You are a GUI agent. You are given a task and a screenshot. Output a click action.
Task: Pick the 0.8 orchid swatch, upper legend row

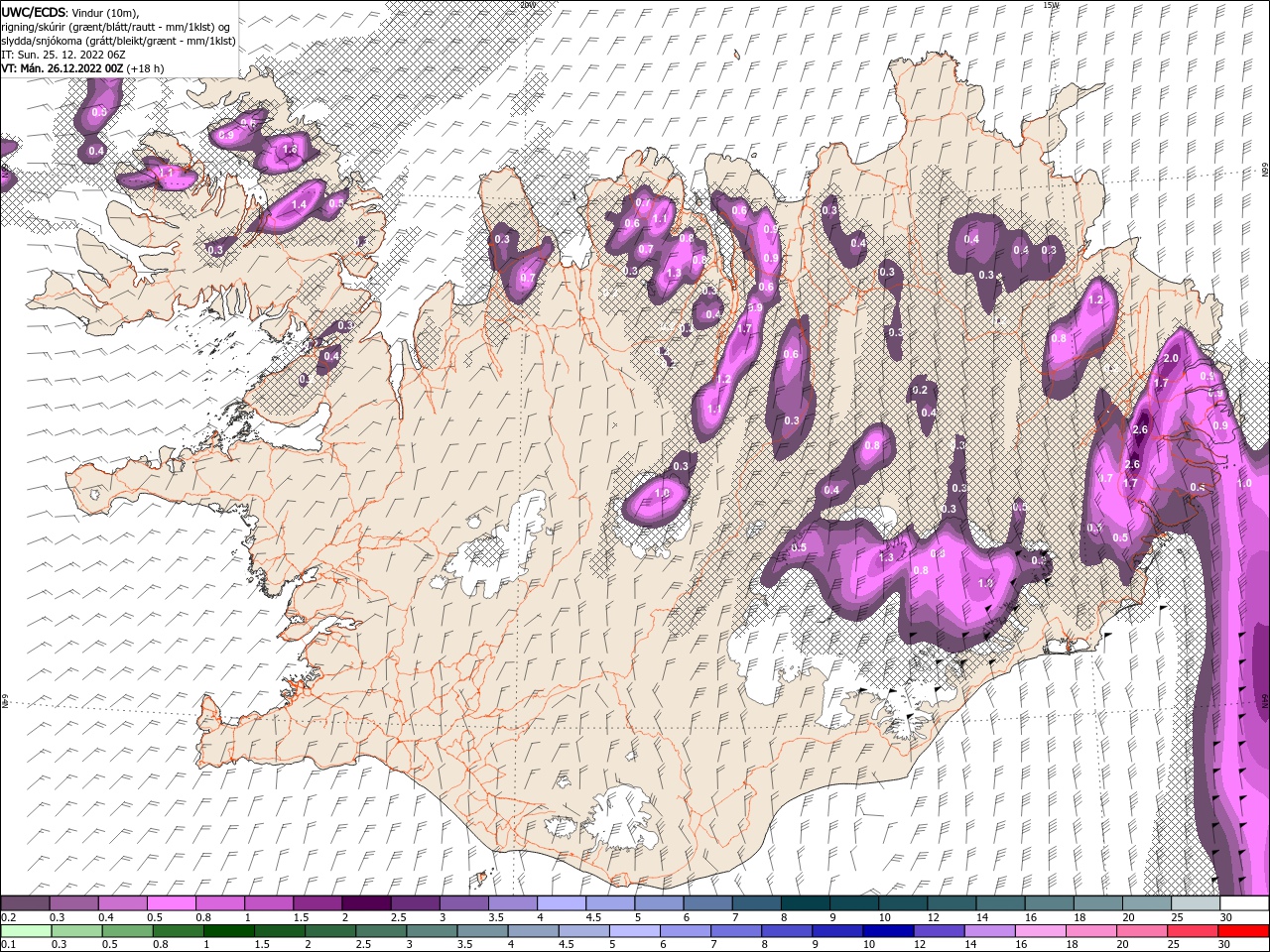tap(220, 903)
